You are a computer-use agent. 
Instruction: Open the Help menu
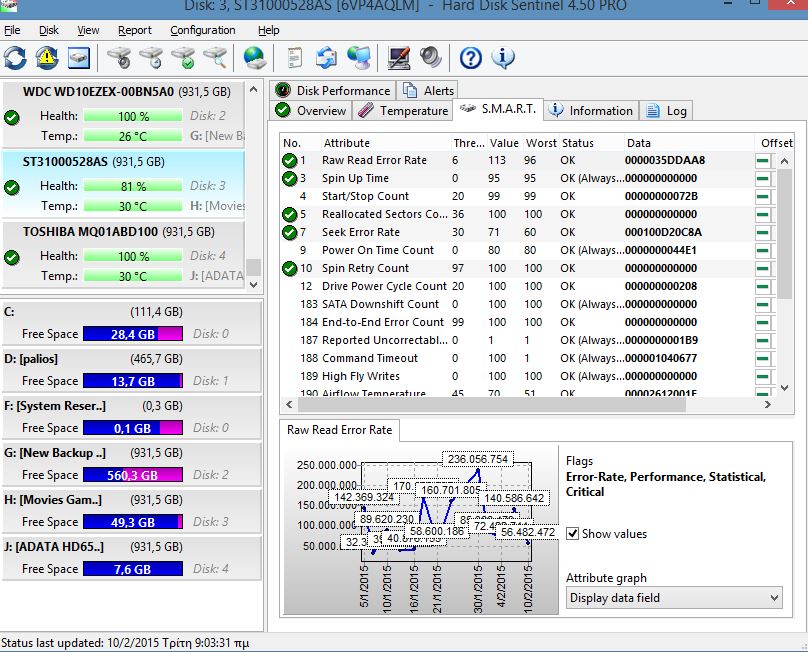[268, 30]
